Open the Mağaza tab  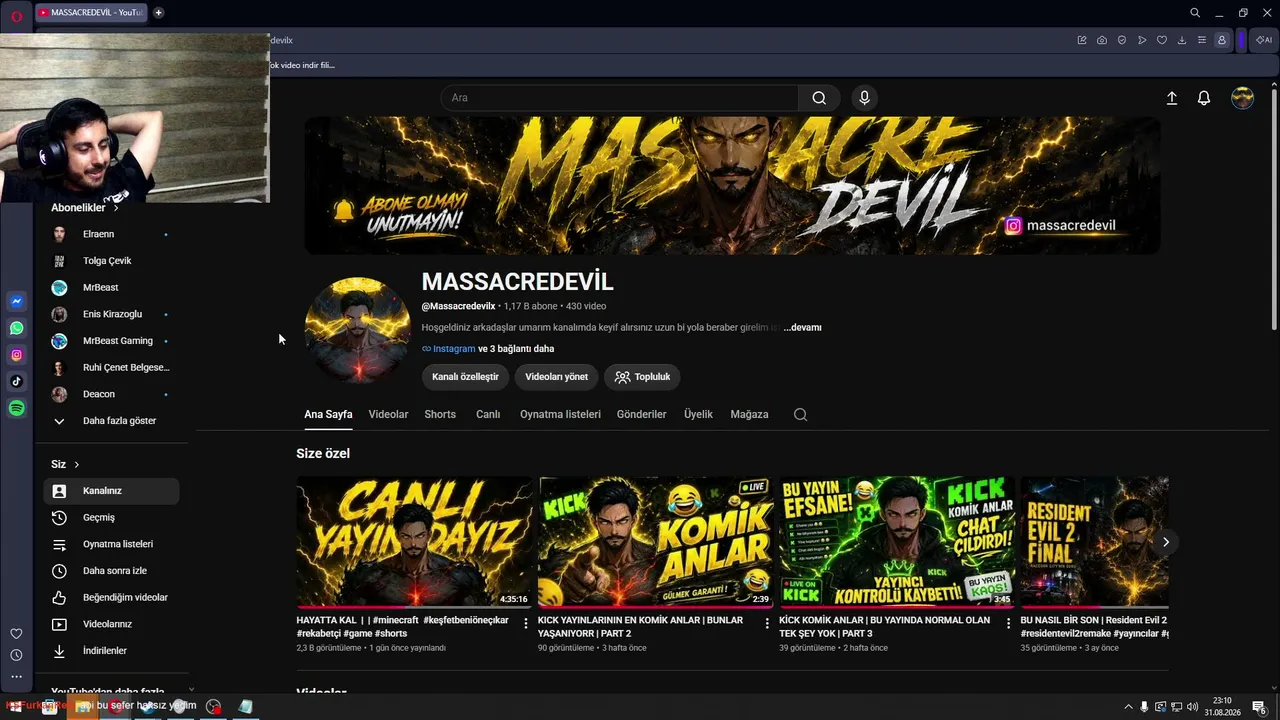[x=749, y=414]
